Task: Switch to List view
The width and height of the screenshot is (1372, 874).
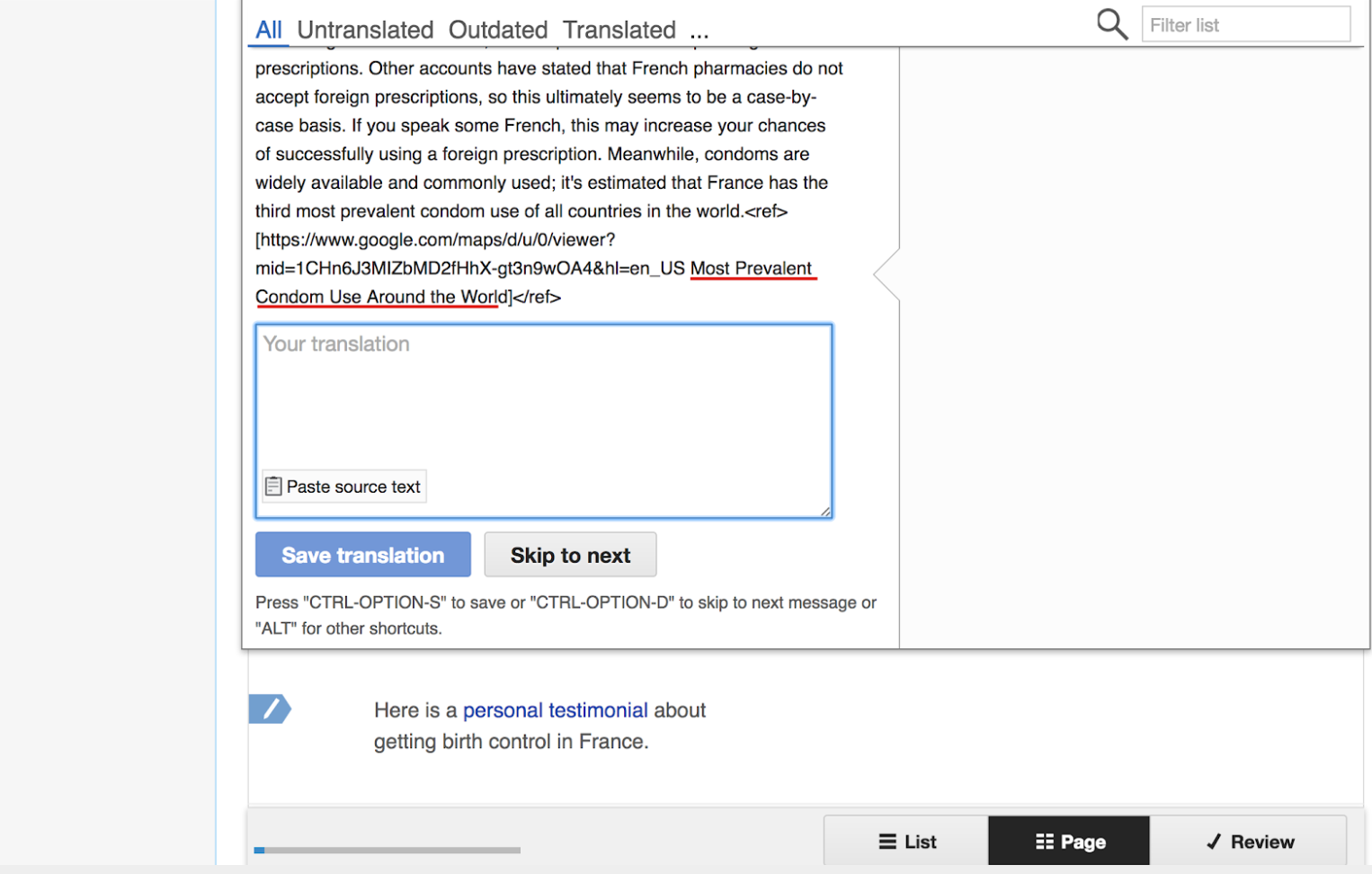Action: [906, 842]
